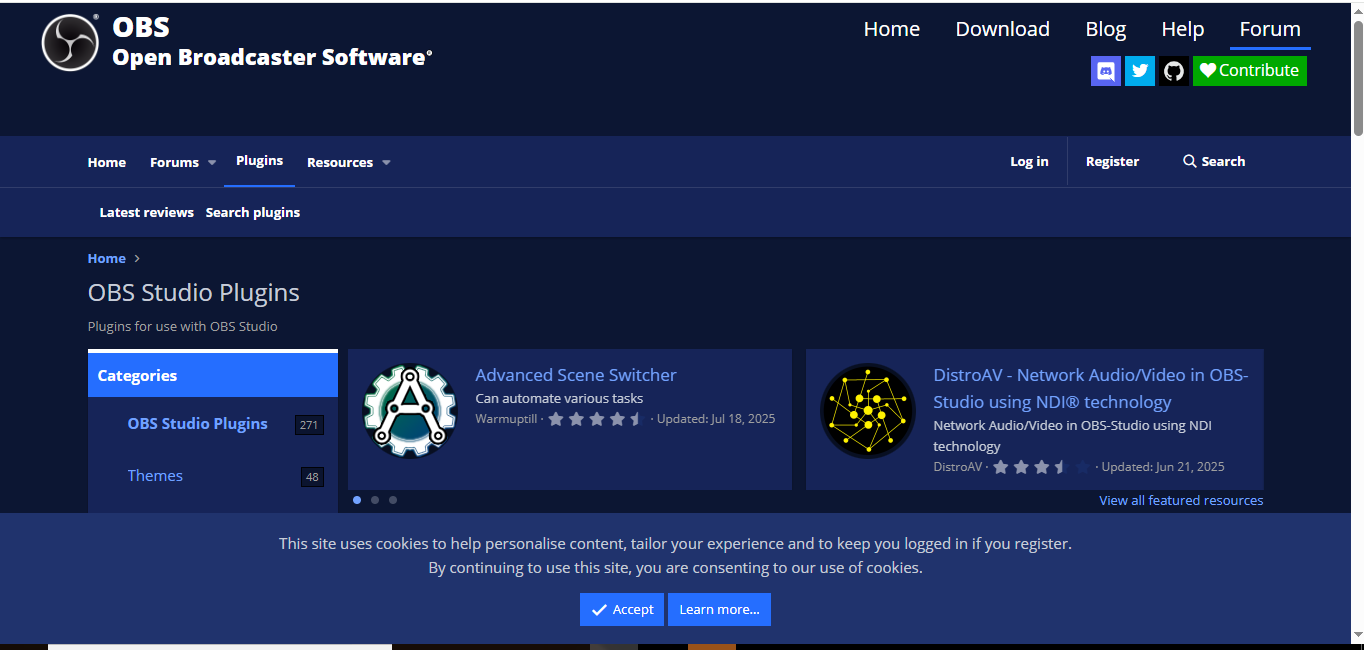Screen dimensions: 1364x650
Task: Click the Contribute heart button
Action: pos(1250,71)
